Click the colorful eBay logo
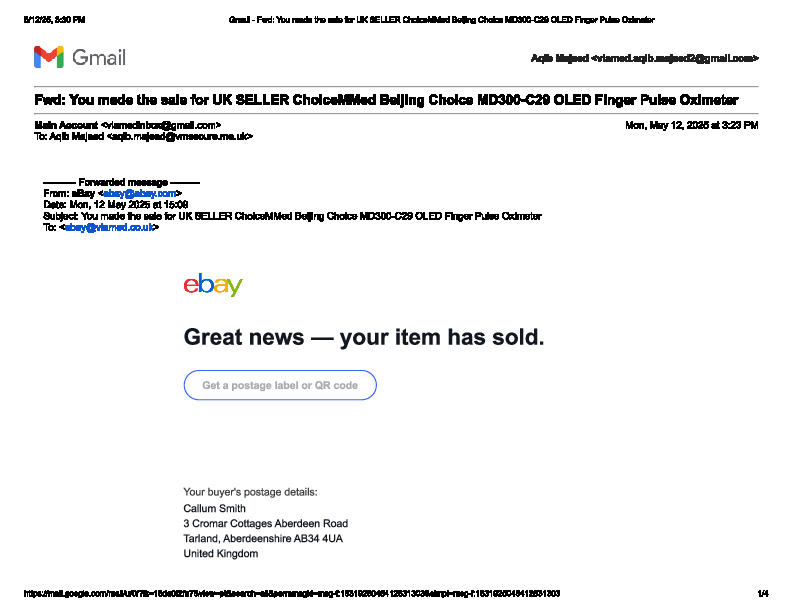 pos(213,285)
